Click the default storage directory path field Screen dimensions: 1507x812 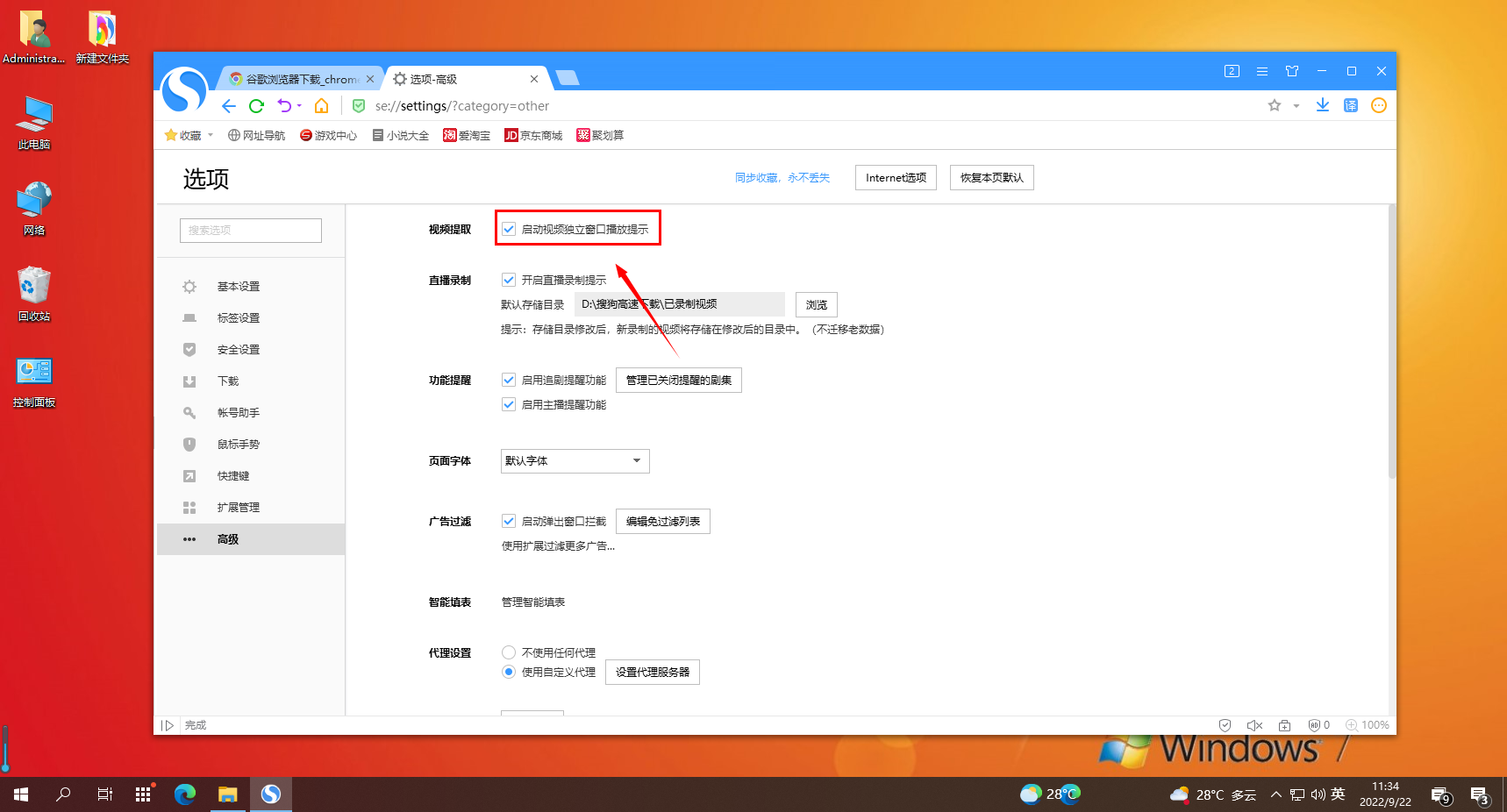point(680,304)
